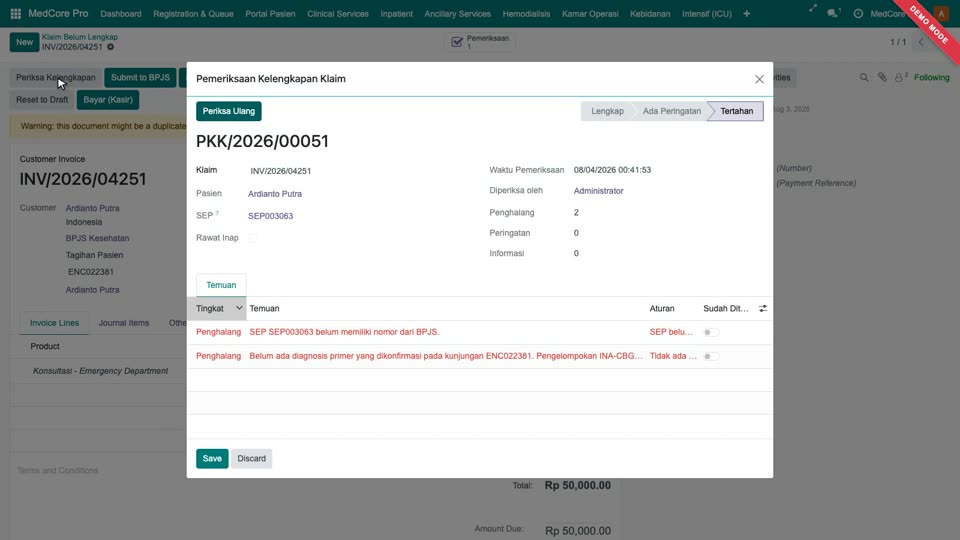The image size is (960, 540).
Task: Click the expand arrows icon in navbar
Action: [812, 9]
